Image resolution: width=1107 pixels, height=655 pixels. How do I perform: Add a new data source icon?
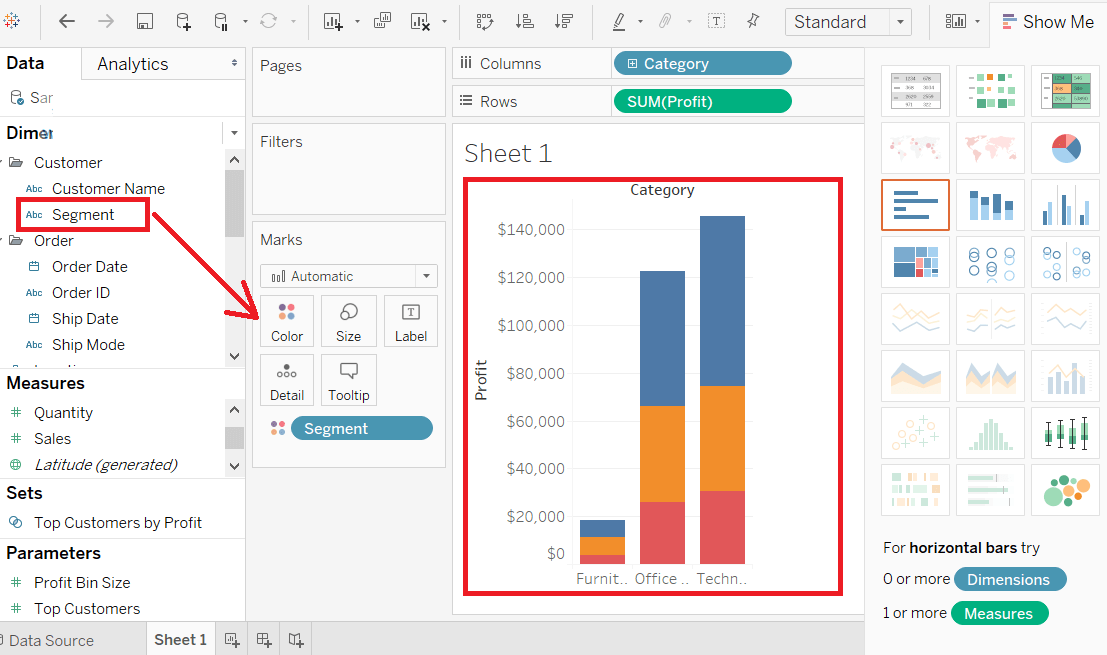pyautogui.click(x=183, y=22)
